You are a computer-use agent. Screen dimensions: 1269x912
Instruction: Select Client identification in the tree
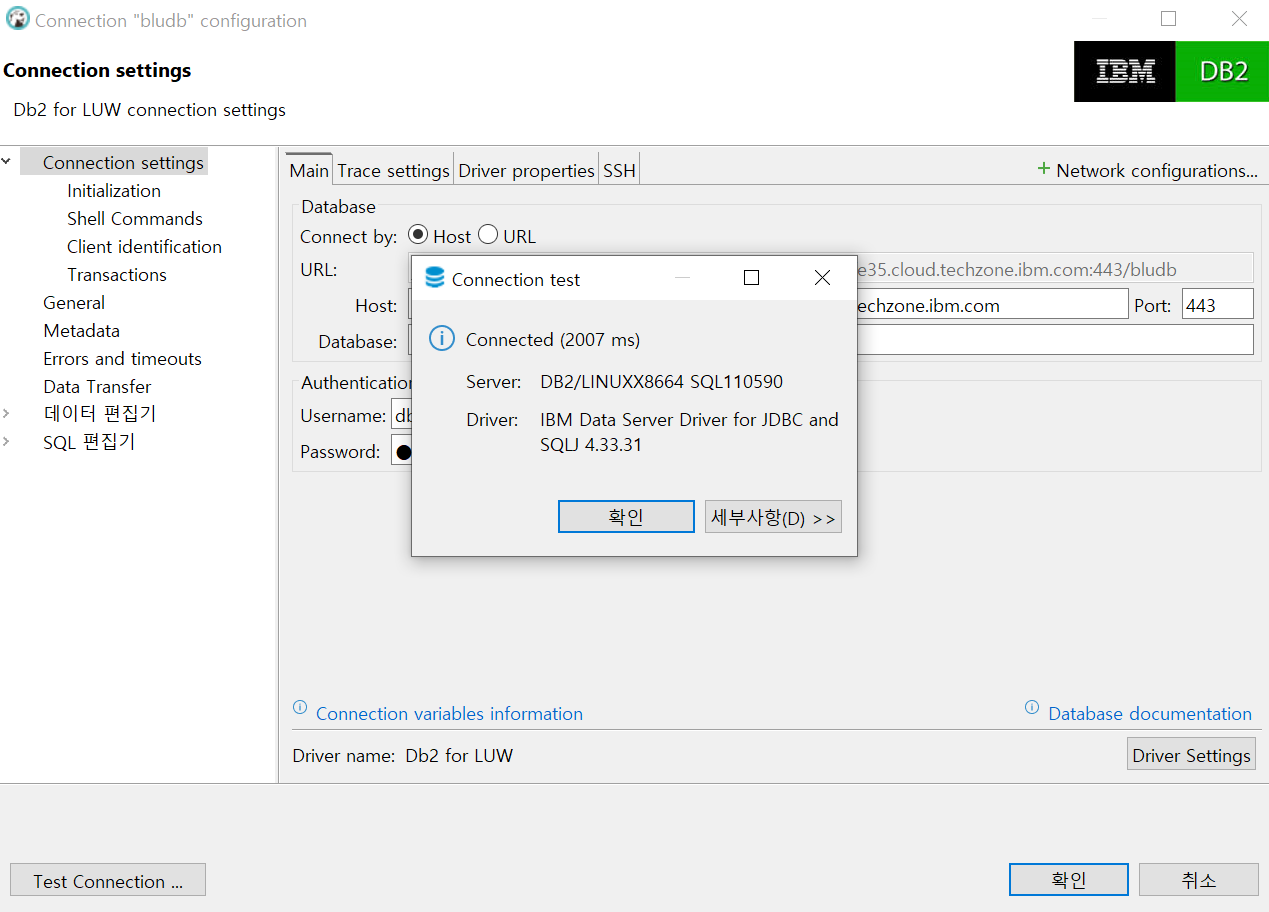[x=144, y=246]
